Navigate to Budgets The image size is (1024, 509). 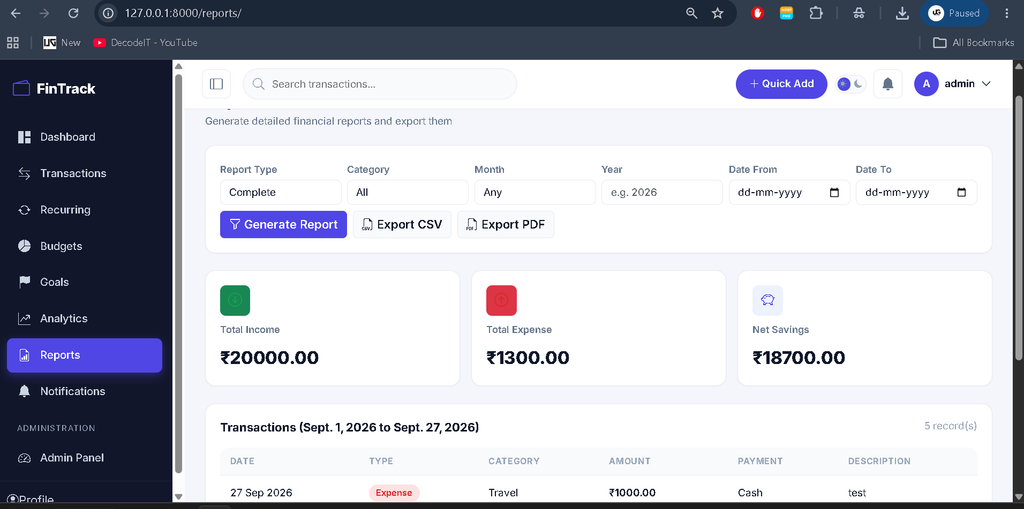click(84, 246)
